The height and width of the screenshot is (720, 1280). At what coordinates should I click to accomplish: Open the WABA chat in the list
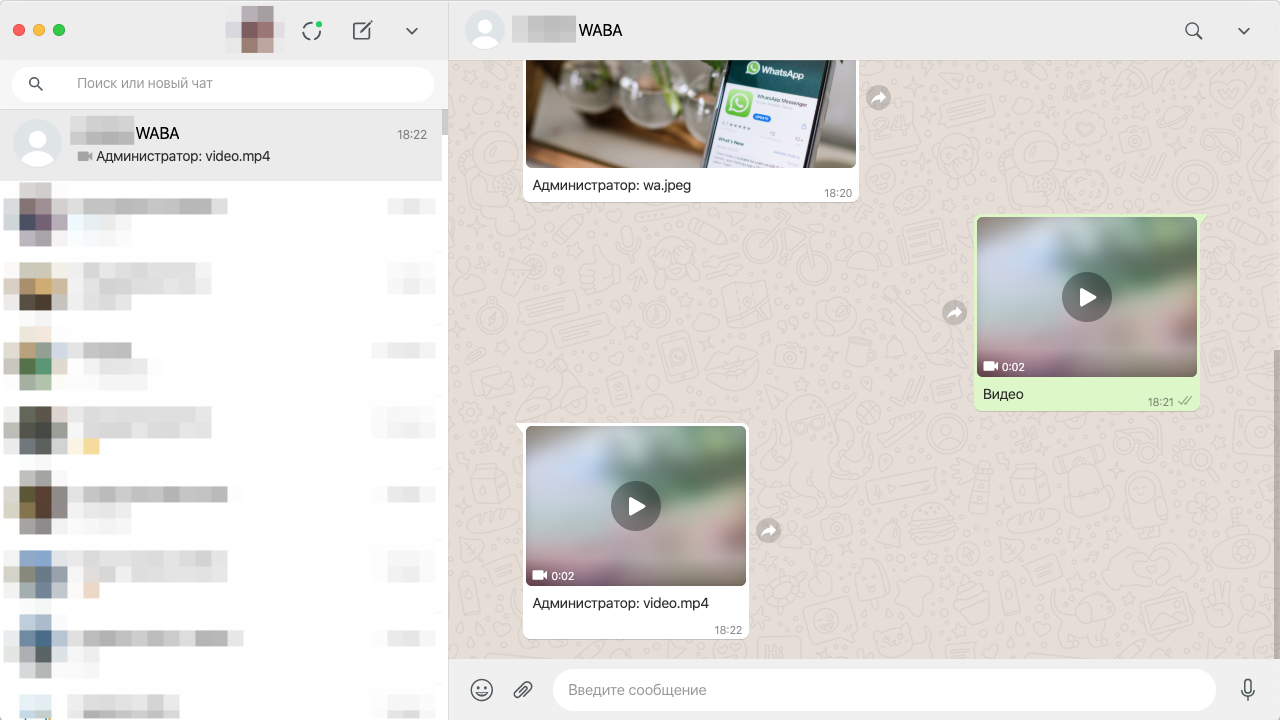221,145
